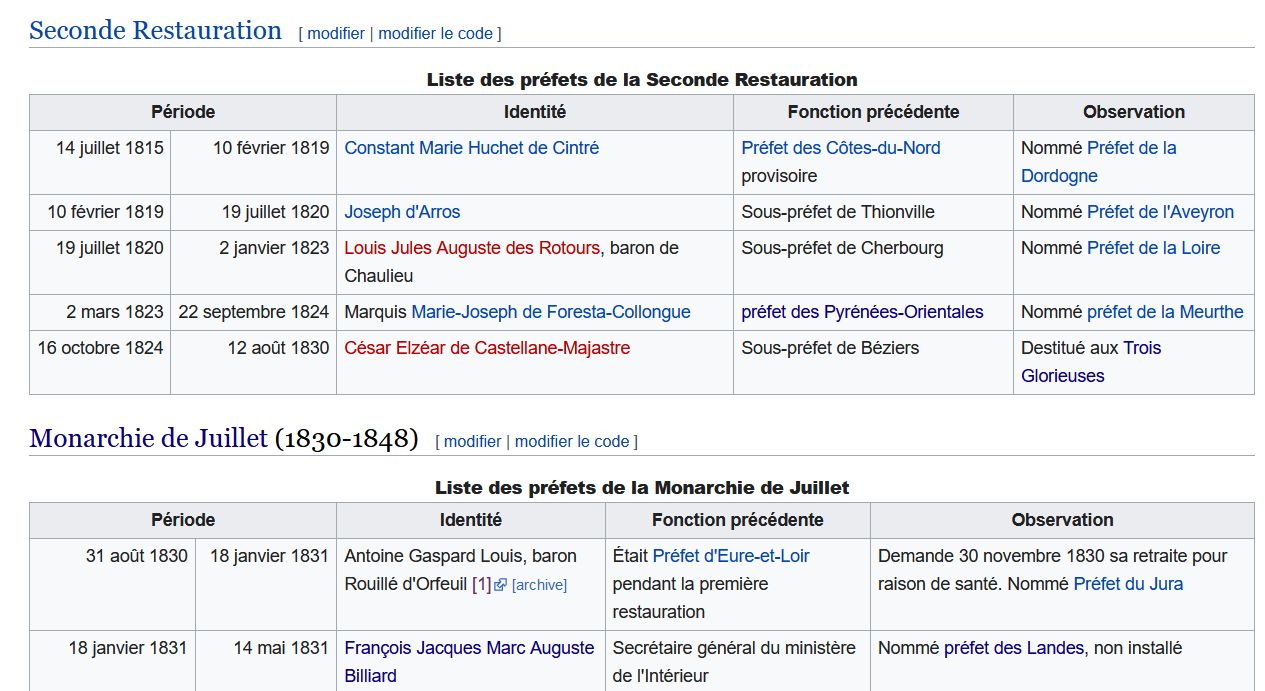Viewport: 1265px width, 691px height.
Task: Follow Préfet de la Dordogne link
Action: [1098, 162]
